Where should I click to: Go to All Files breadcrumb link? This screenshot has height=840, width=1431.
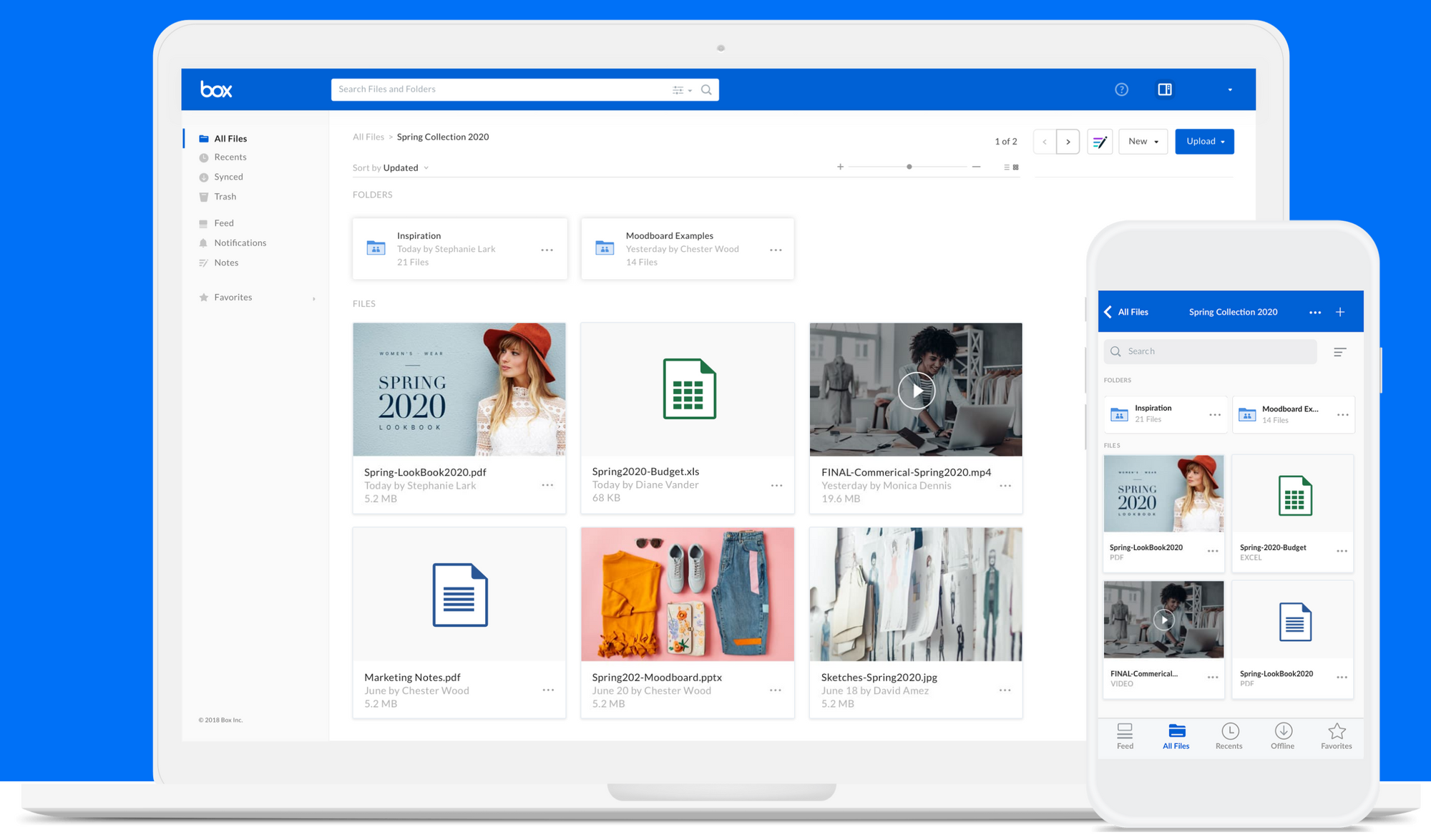pyautogui.click(x=368, y=137)
